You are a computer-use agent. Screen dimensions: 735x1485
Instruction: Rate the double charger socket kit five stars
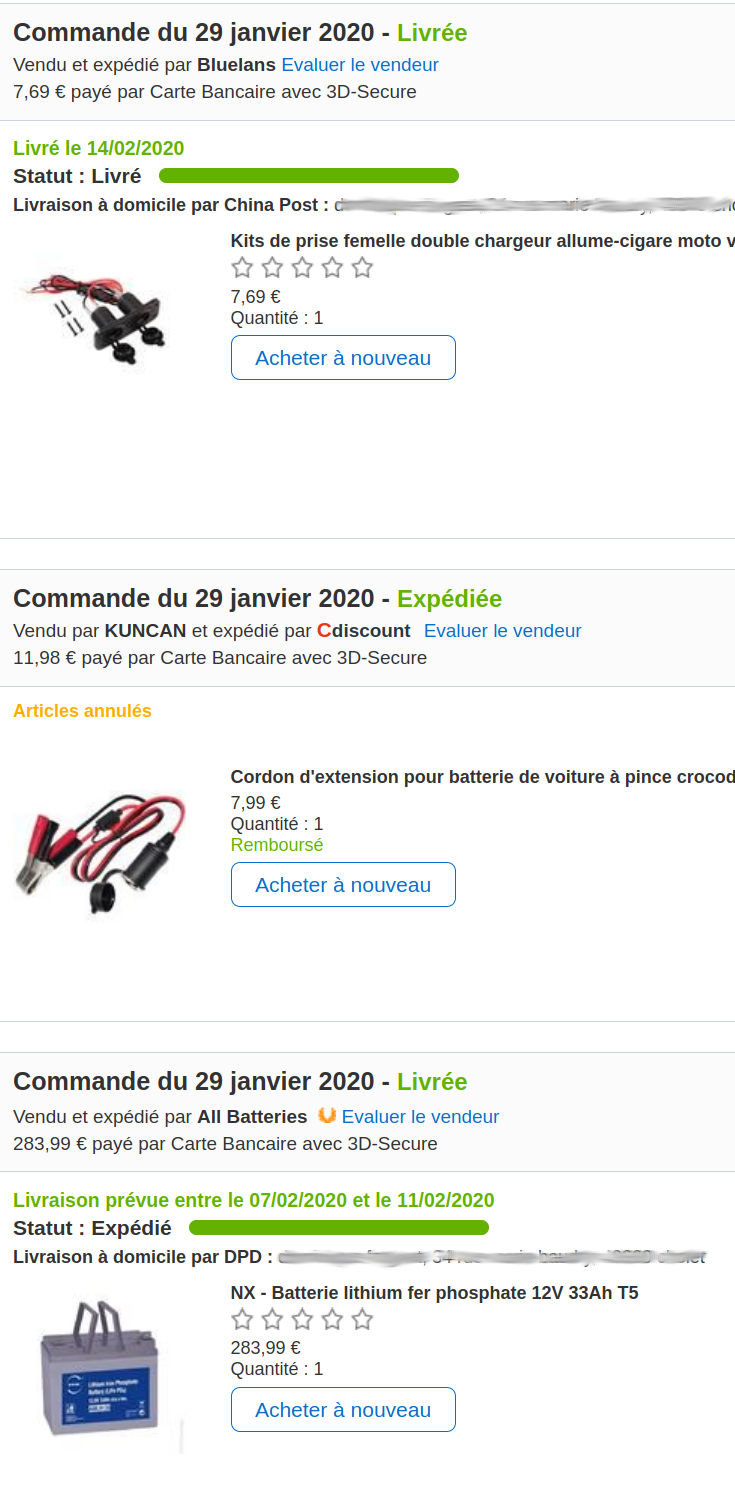click(362, 268)
